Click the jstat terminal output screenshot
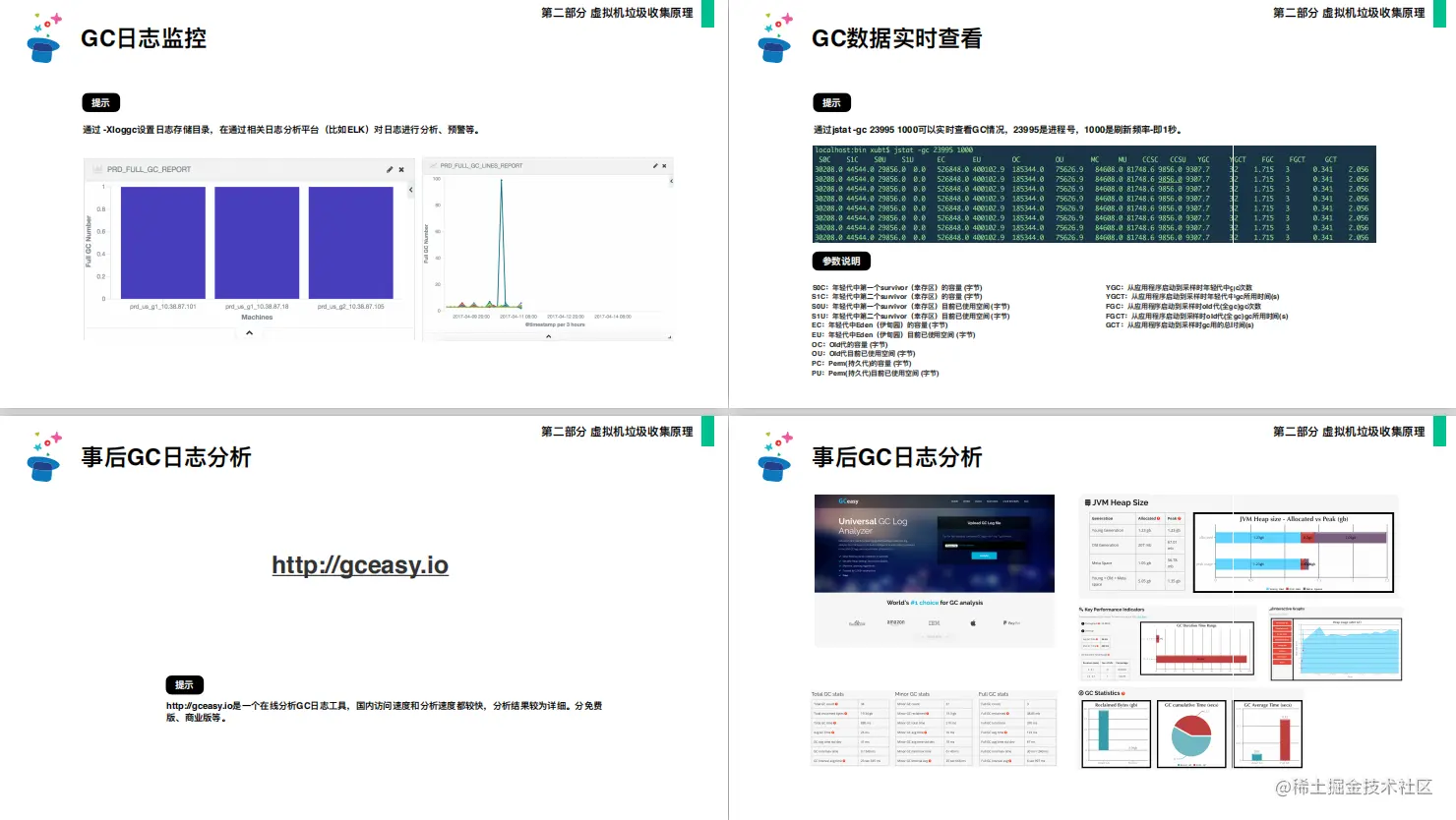The image size is (1456, 820). coord(1092,194)
